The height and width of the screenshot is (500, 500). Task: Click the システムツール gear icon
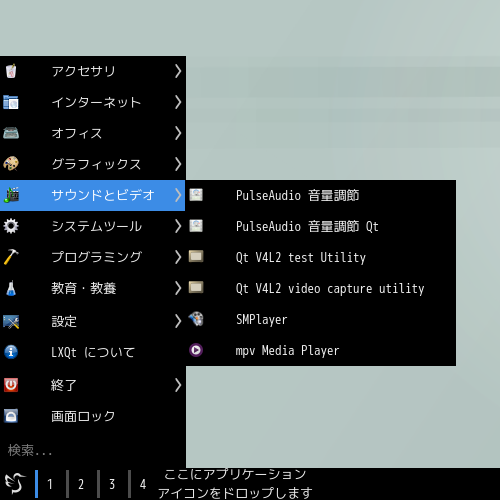pyautogui.click(x=11, y=226)
